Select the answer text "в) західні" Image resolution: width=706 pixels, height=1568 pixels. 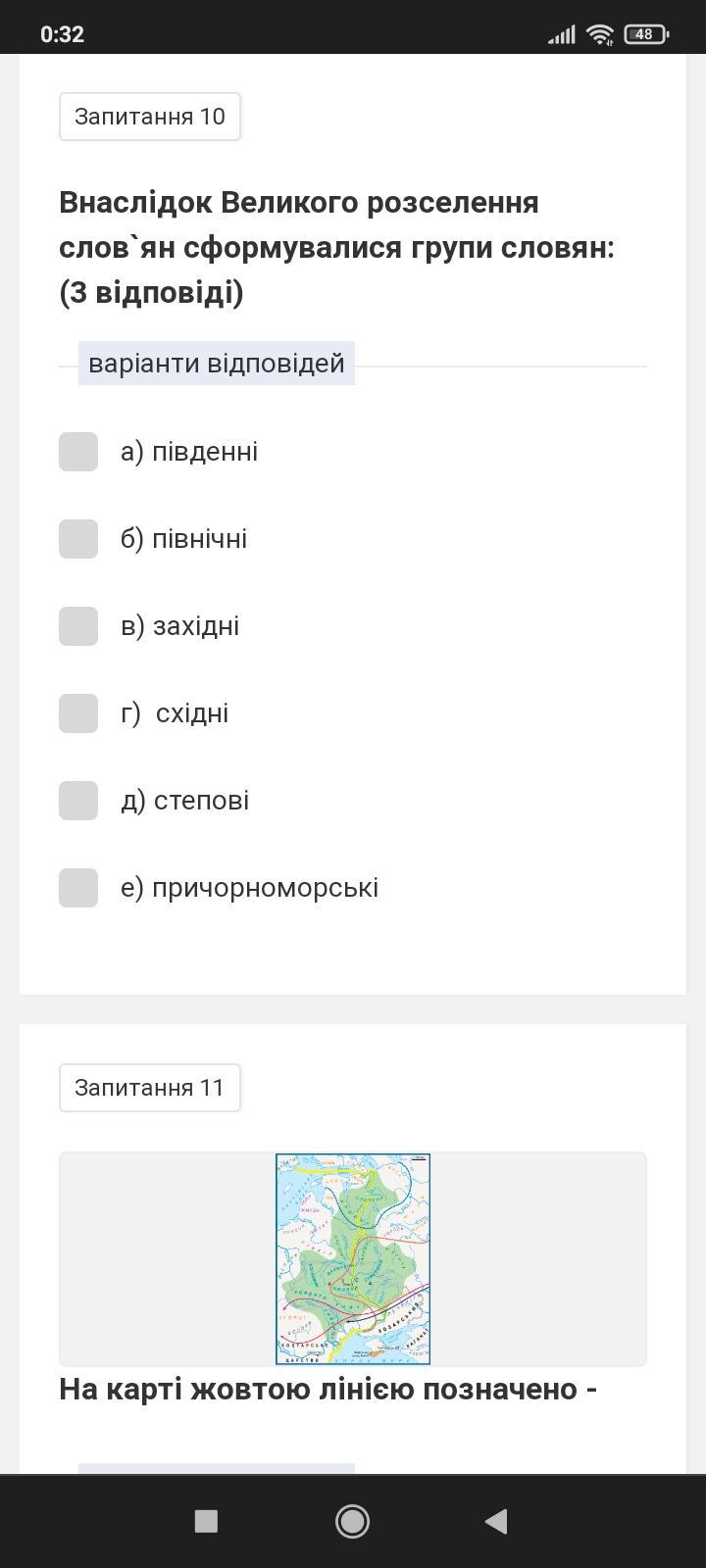(x=179, y=626)
